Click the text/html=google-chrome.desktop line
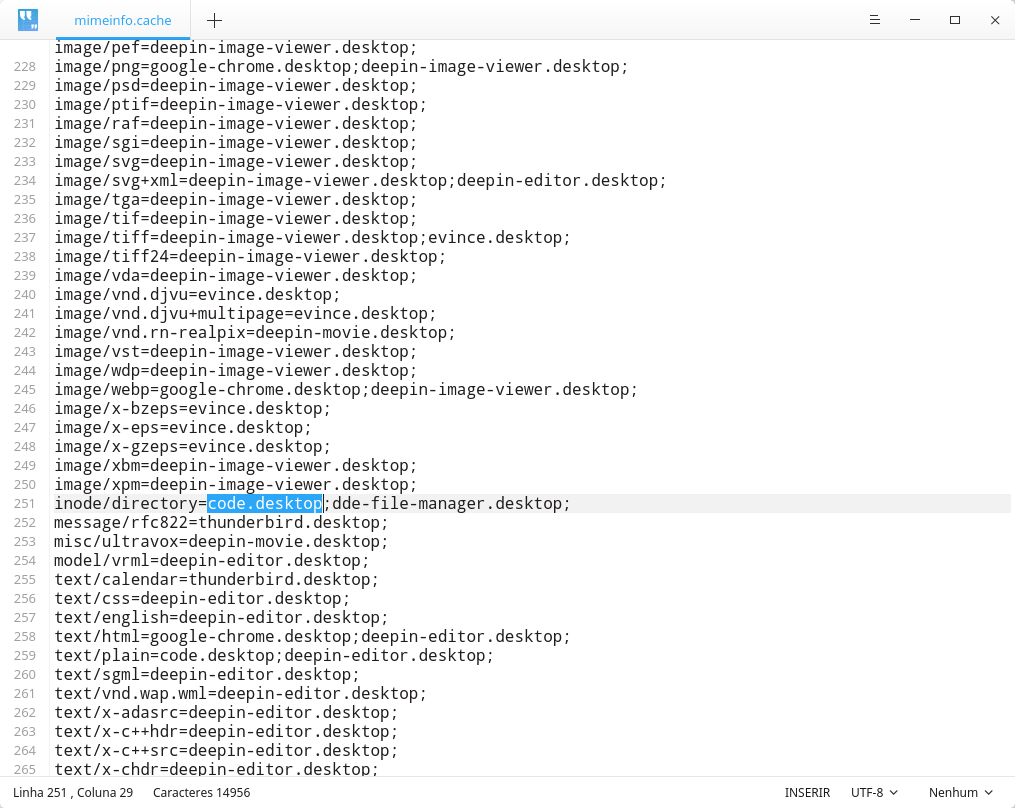The height and width of the screenshot is (808, 1015). pyautogui.click(x=312, y=636)
